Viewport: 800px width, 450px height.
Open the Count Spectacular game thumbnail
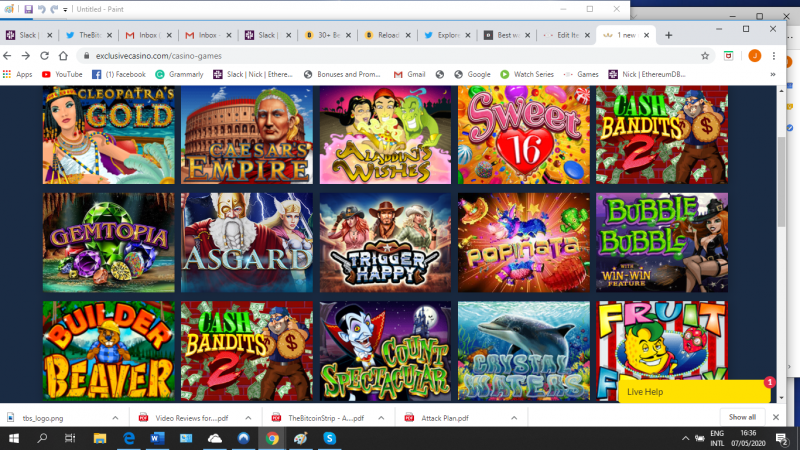pyautogui.click(x=385, y=351)
